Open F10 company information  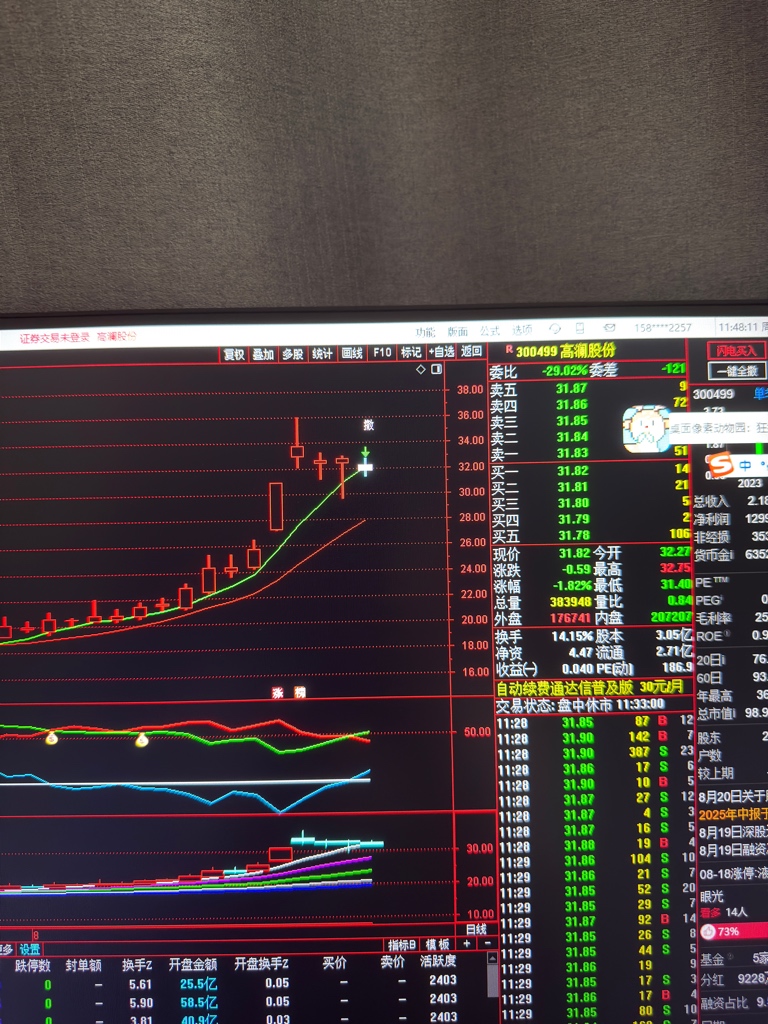pyautogui.click(x=382, y=353)
